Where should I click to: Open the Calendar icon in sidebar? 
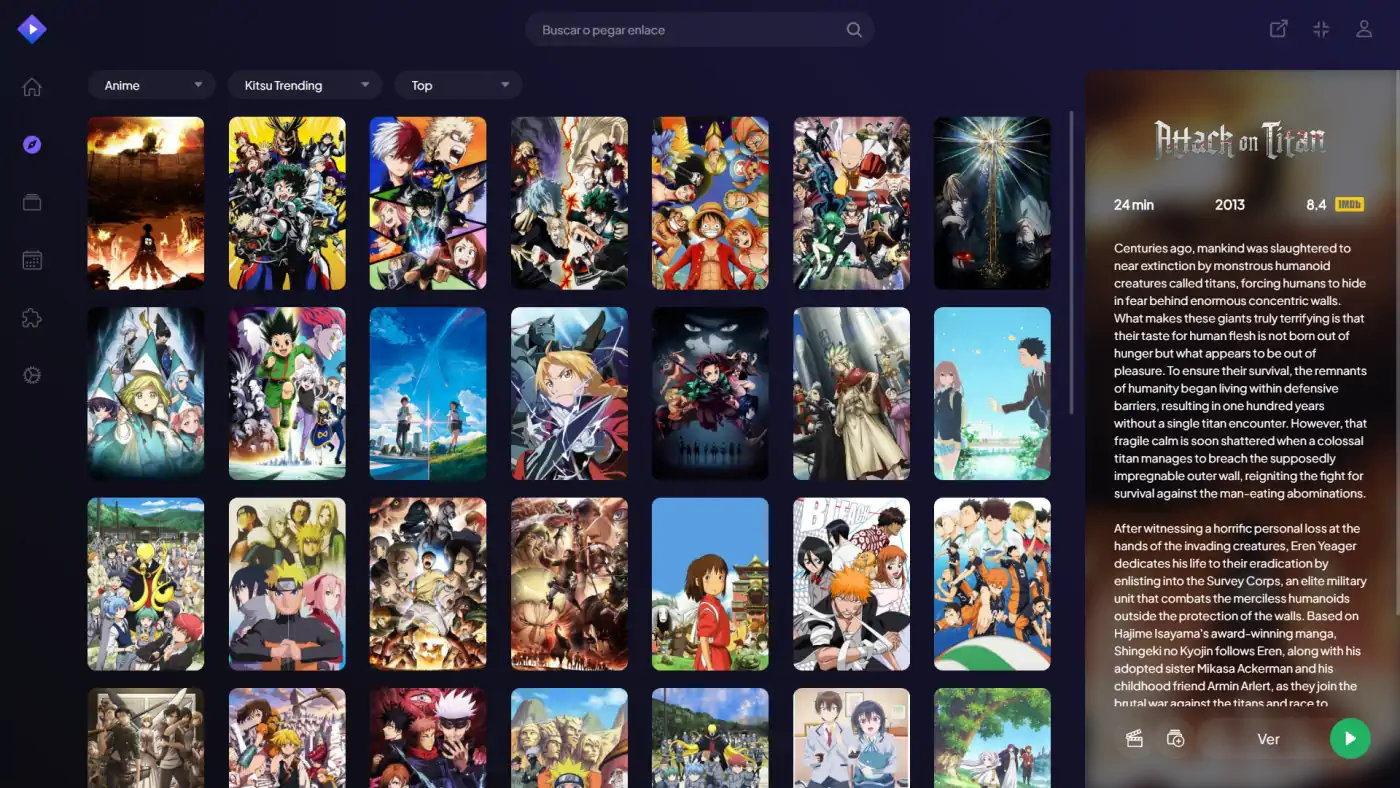(x=32, y=260)
